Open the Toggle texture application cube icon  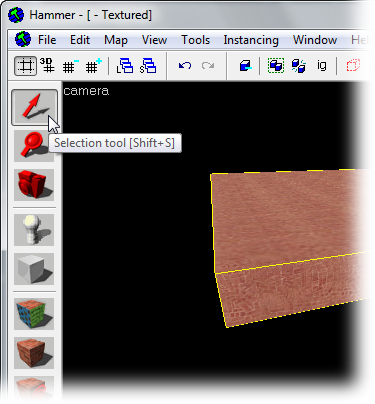[x=34, y=314]
